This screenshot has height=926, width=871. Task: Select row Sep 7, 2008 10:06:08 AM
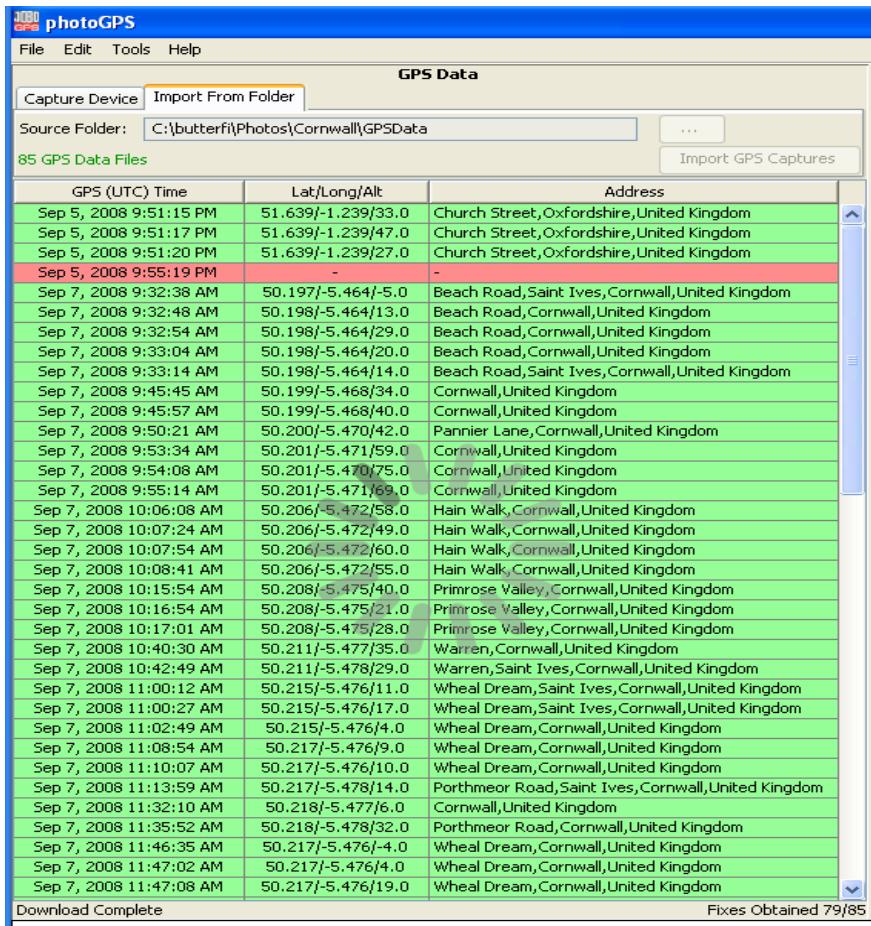coord(426,510)
